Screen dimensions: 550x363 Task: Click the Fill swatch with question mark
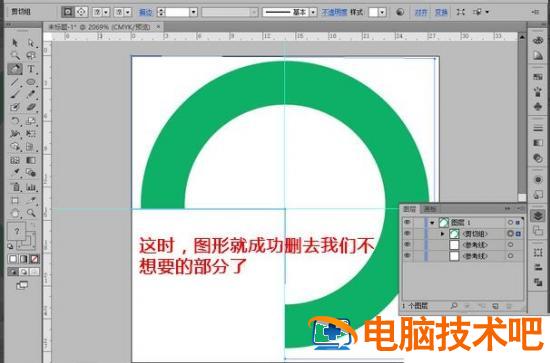(16, 231)
